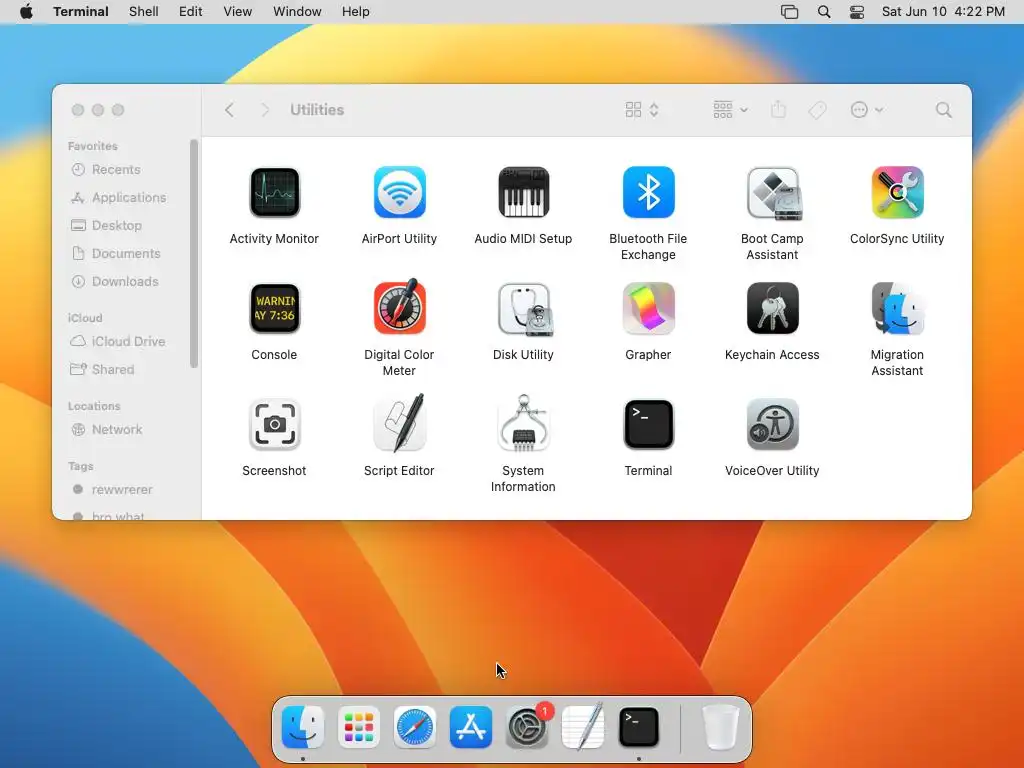
Task: Launch Safari from the Dock
Action: (415, 727)
